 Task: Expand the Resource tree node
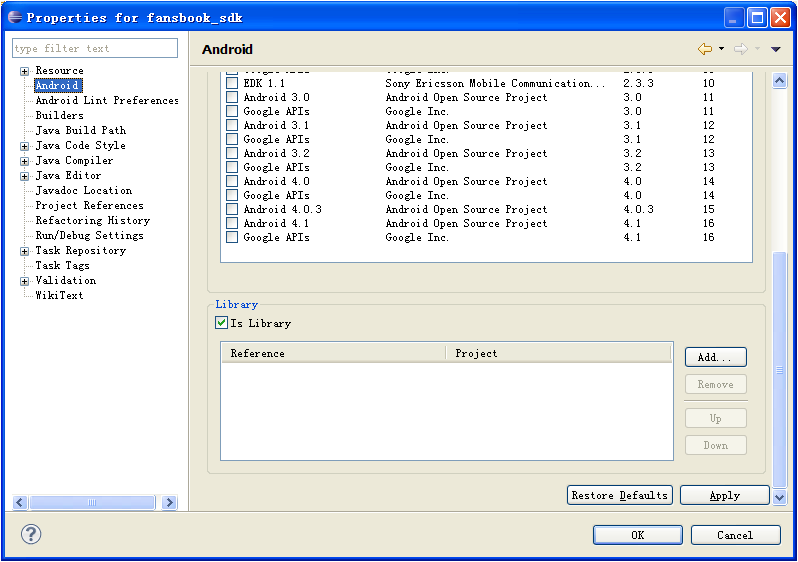(x=24, y=71)
